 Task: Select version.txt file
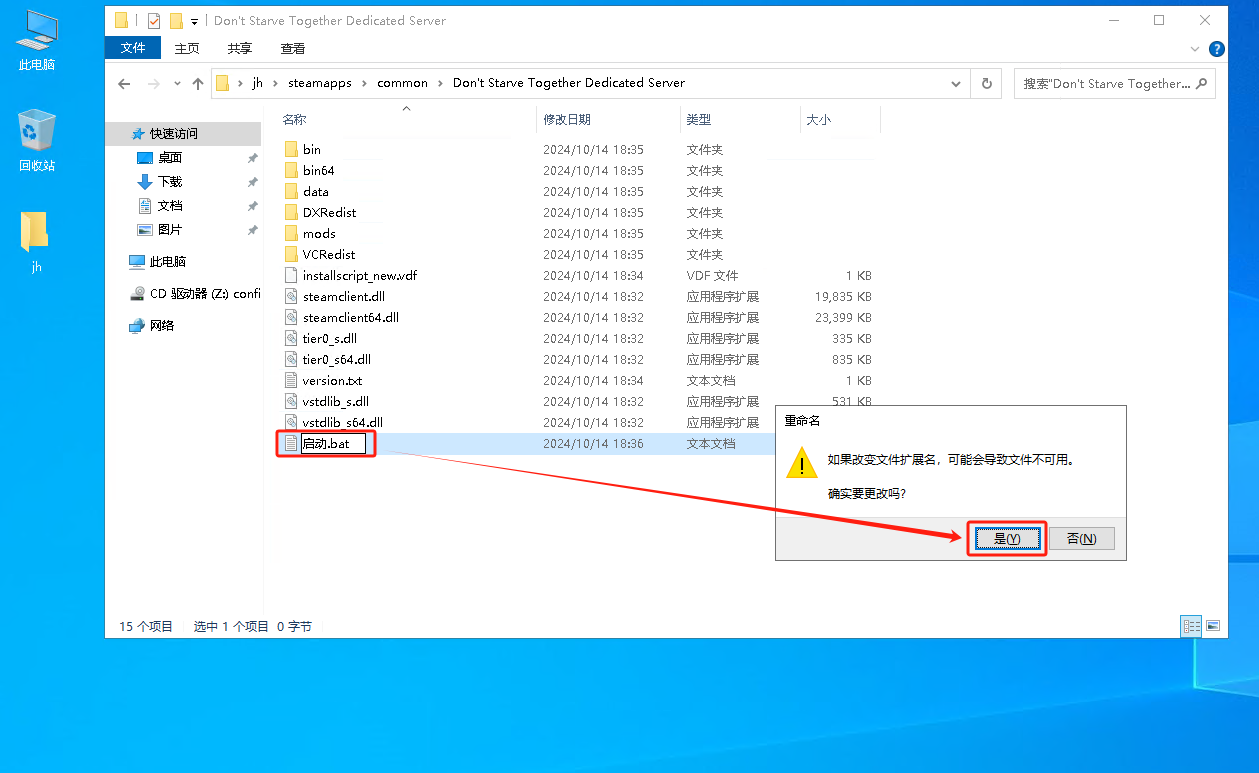pyautogui.click(x=323, y=380)
